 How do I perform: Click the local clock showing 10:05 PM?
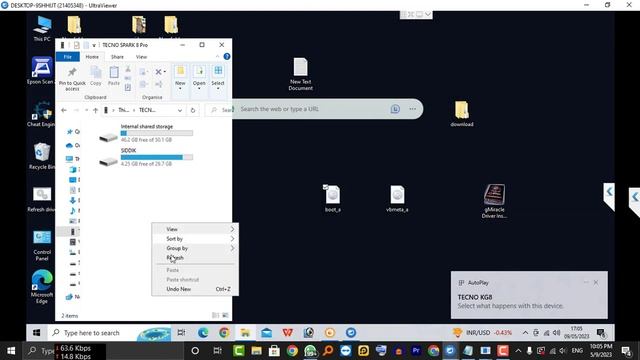(x=601, y=351)
